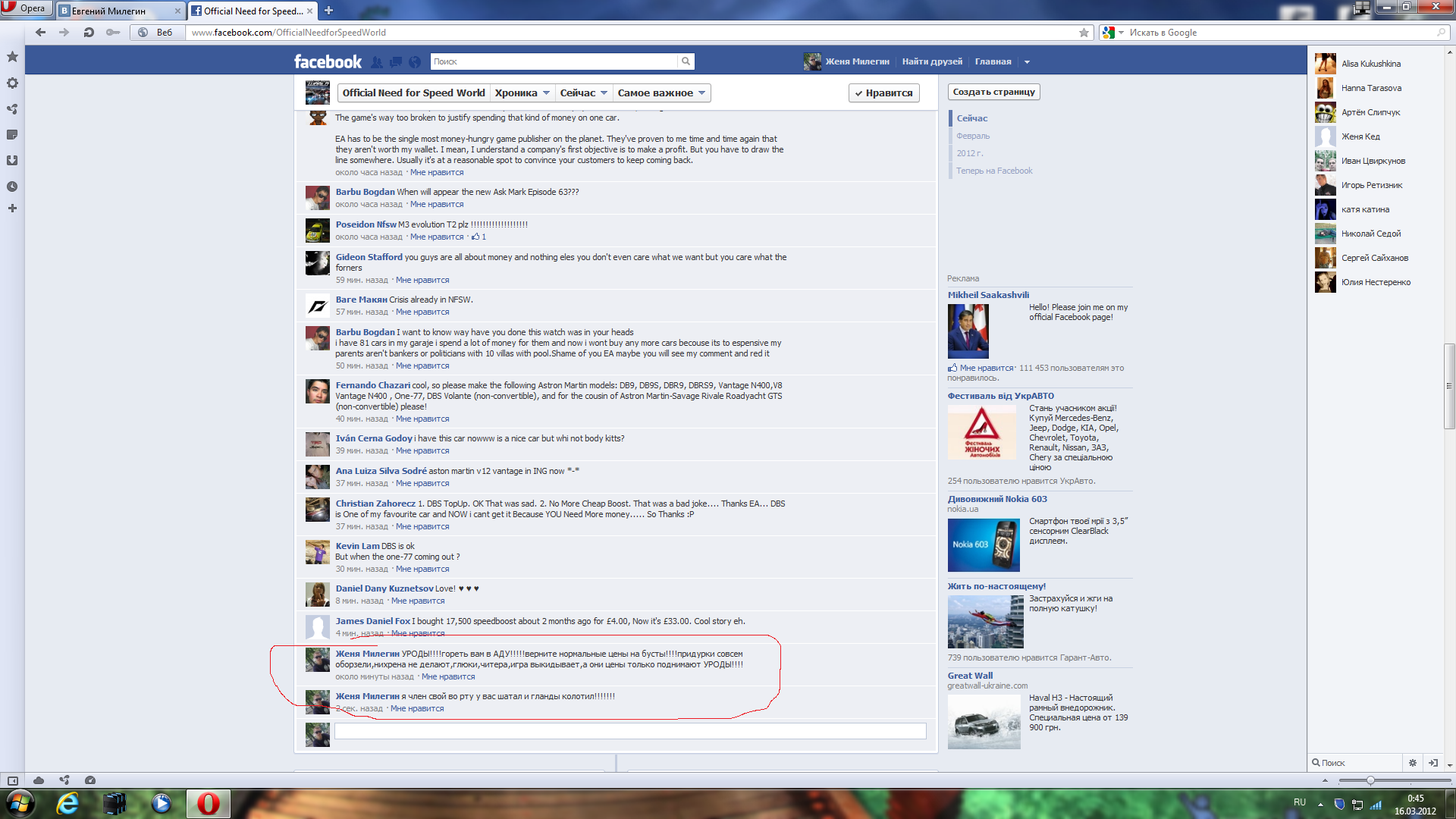
Task: Click the comment input field below posts
Action: click(629, 731)
